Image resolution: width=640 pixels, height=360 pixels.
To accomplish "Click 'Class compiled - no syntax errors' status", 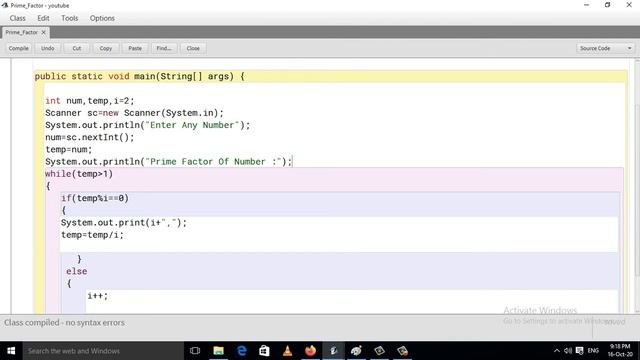I will pyautogui.click(x=64, y=323).
